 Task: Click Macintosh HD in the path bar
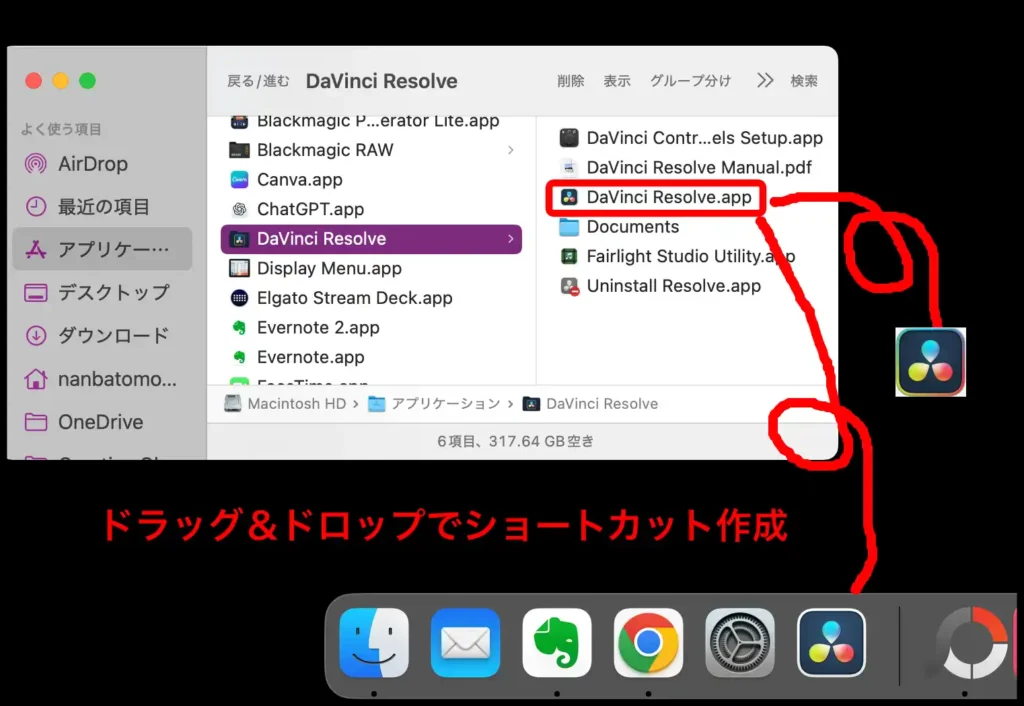296,404
